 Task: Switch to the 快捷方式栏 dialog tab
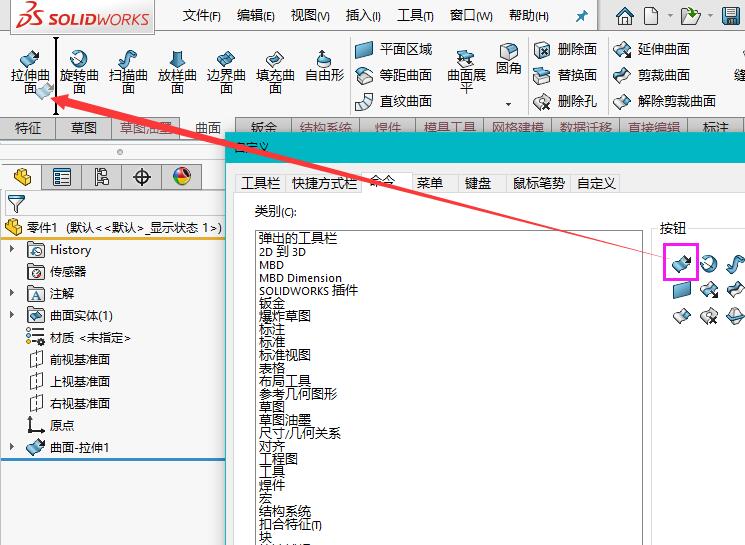324,183
